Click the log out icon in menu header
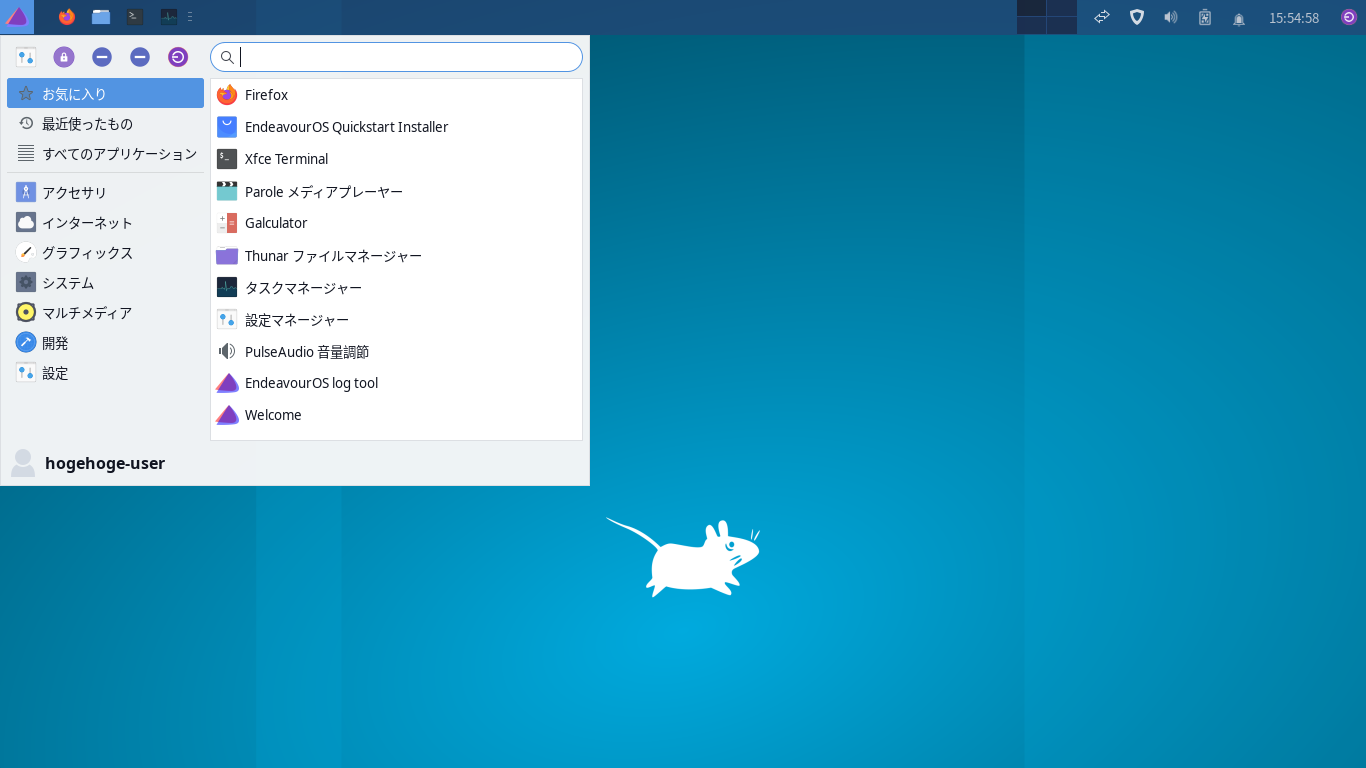1366x768 pixels. (178, 57)
